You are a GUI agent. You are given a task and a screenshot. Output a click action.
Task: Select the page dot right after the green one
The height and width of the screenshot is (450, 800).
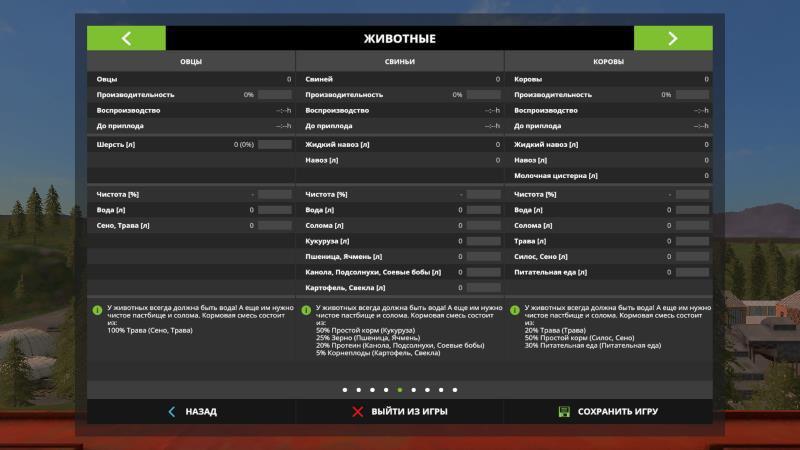[x=414, y=389]
